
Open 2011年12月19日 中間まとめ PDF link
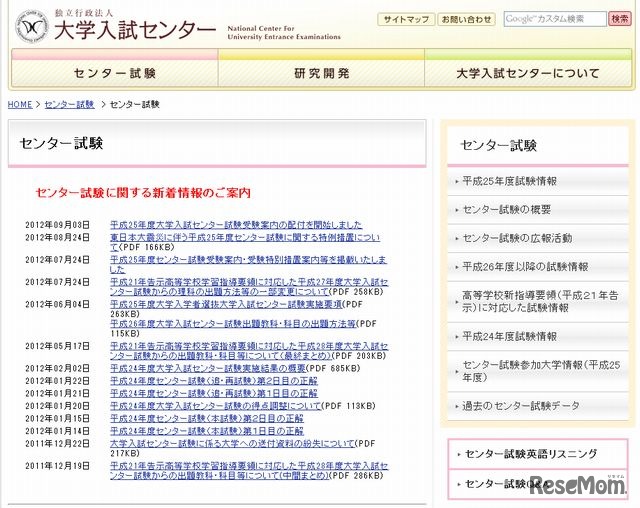click(249, 470)
